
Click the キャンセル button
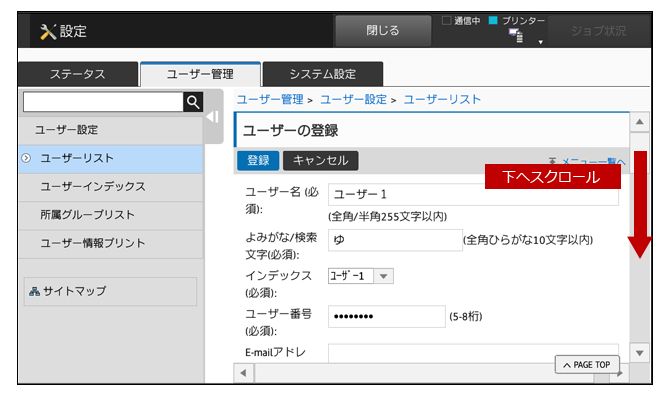[x=320, y=161]
